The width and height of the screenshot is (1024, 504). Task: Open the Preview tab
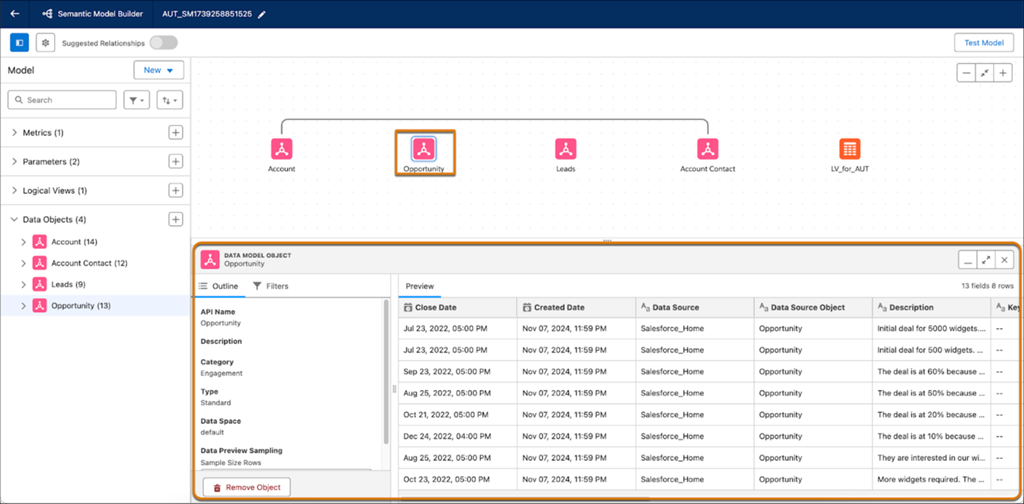click(x=419, y=286)
